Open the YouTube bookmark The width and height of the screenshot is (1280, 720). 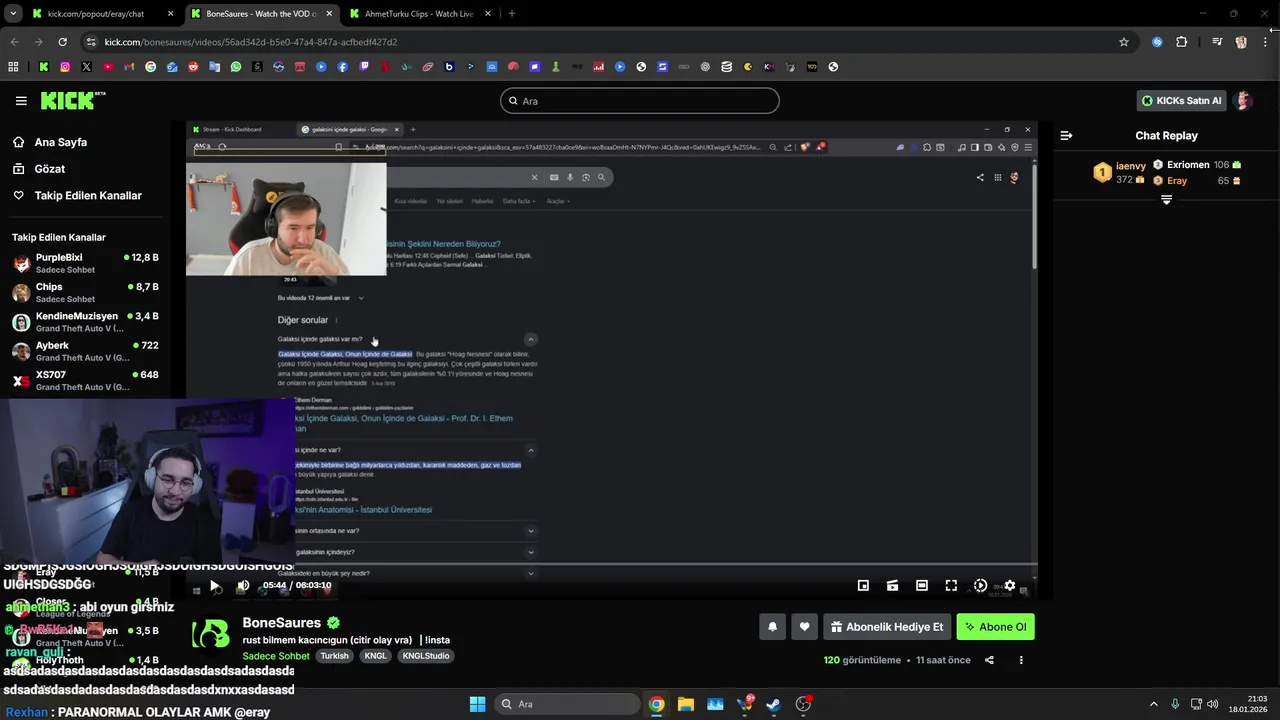click(x=108, y=67)
